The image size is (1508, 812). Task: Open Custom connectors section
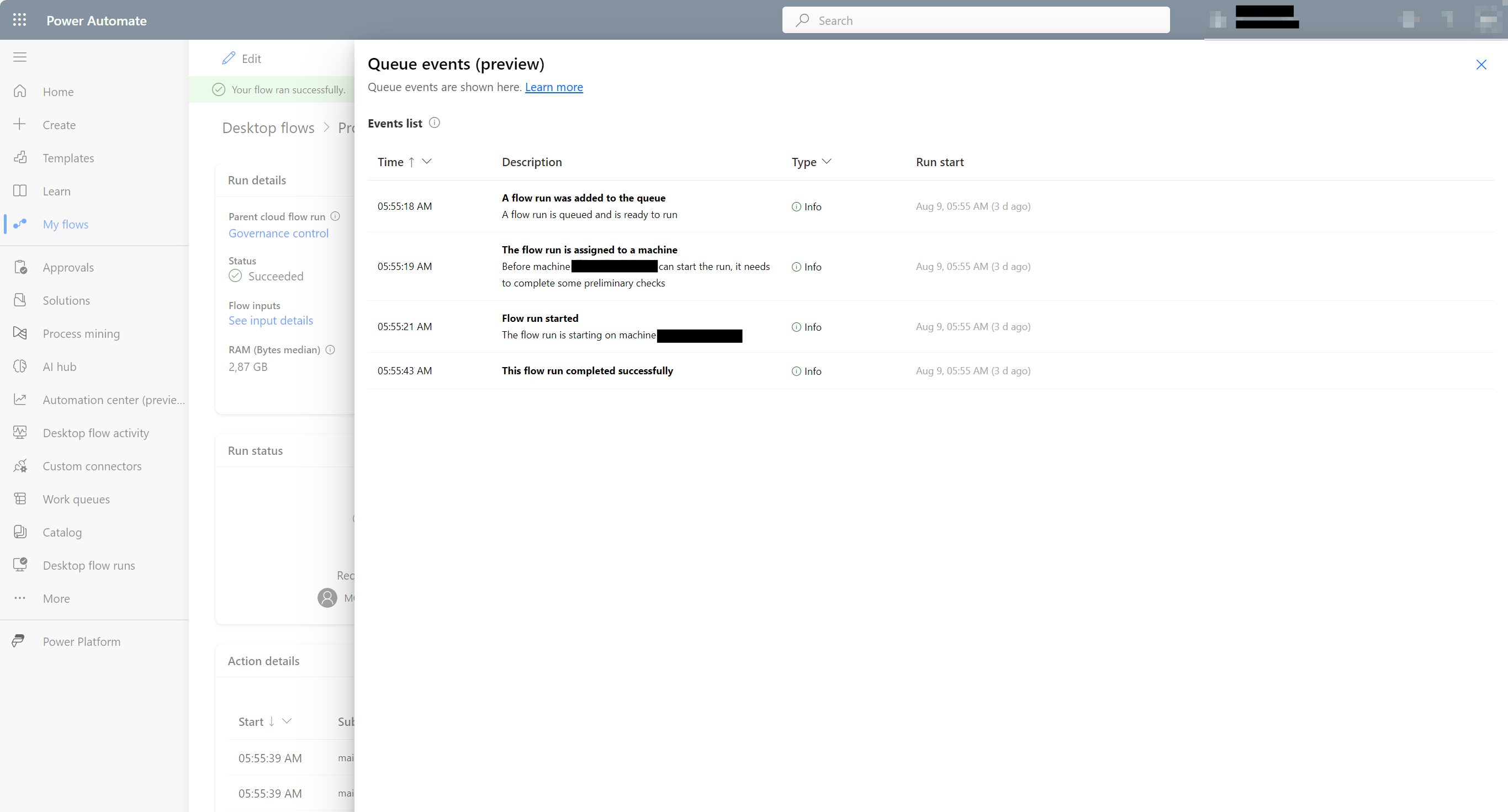click(91, 466)
